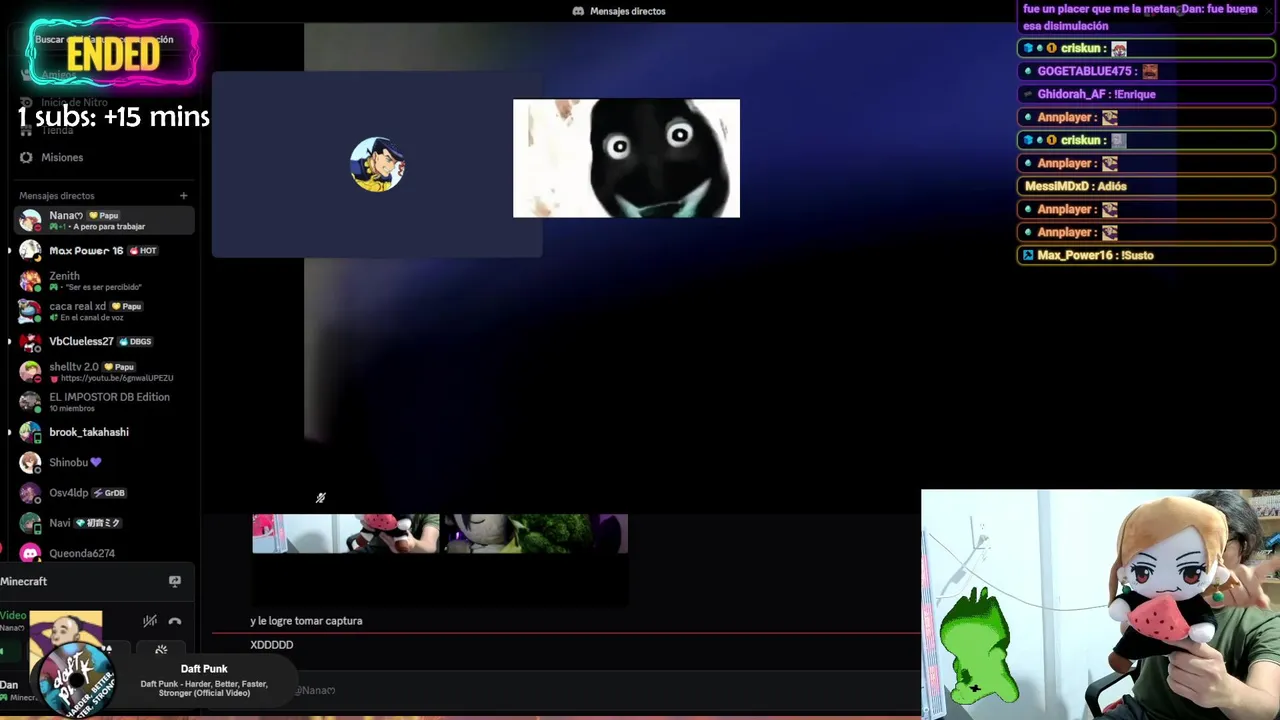The width and height of the screenshot is (1280, 720).
Task: Open the Max Power 16 conversation
Action: click(104, 250)
